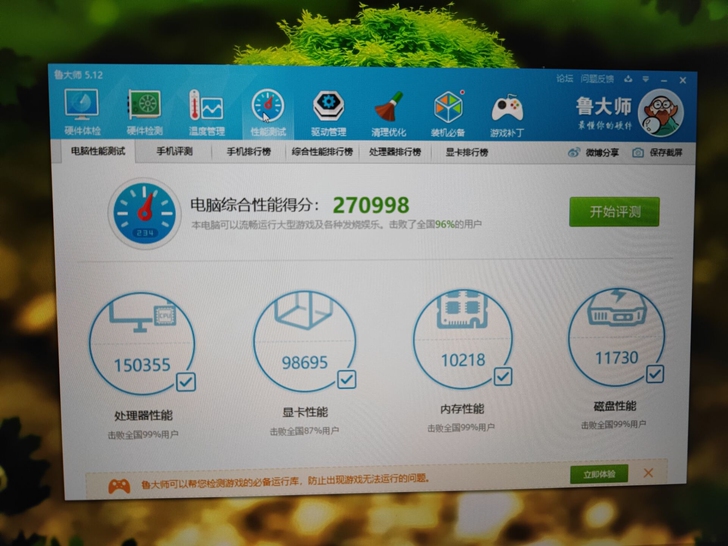Click the graphics score 98695
728x546 pixels.
coord(305,363)
